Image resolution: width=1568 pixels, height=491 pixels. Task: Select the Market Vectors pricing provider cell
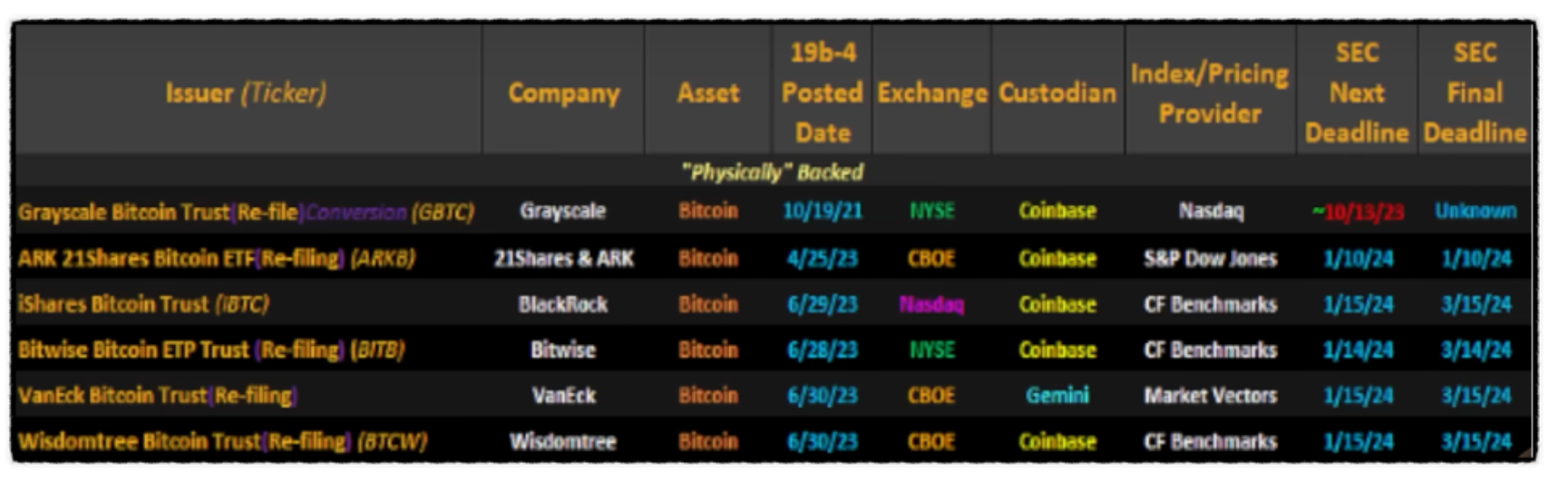[x=1211, y=396]
